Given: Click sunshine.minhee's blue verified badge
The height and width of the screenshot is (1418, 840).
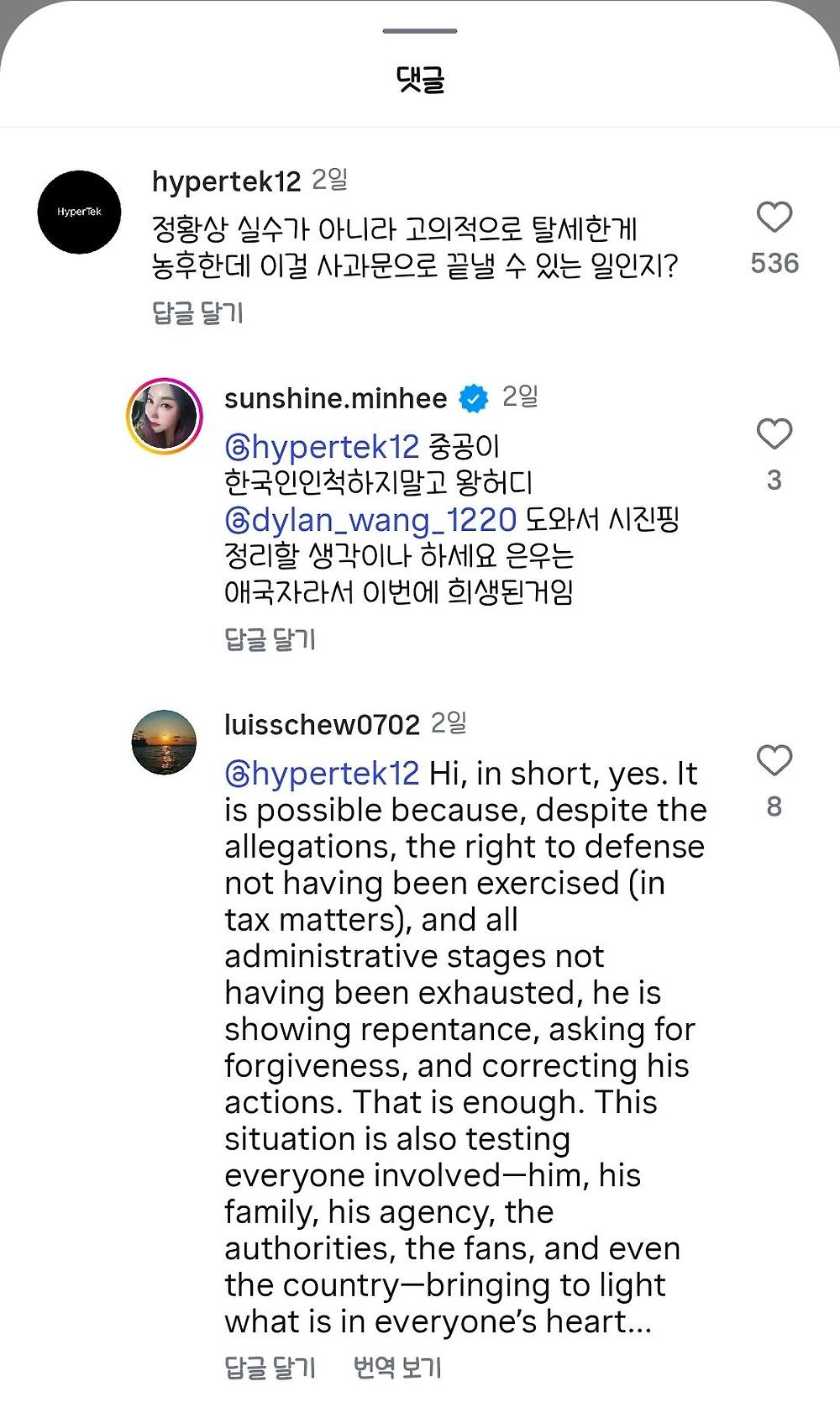Looking at the screenshot, I should [x=474, y=398].
